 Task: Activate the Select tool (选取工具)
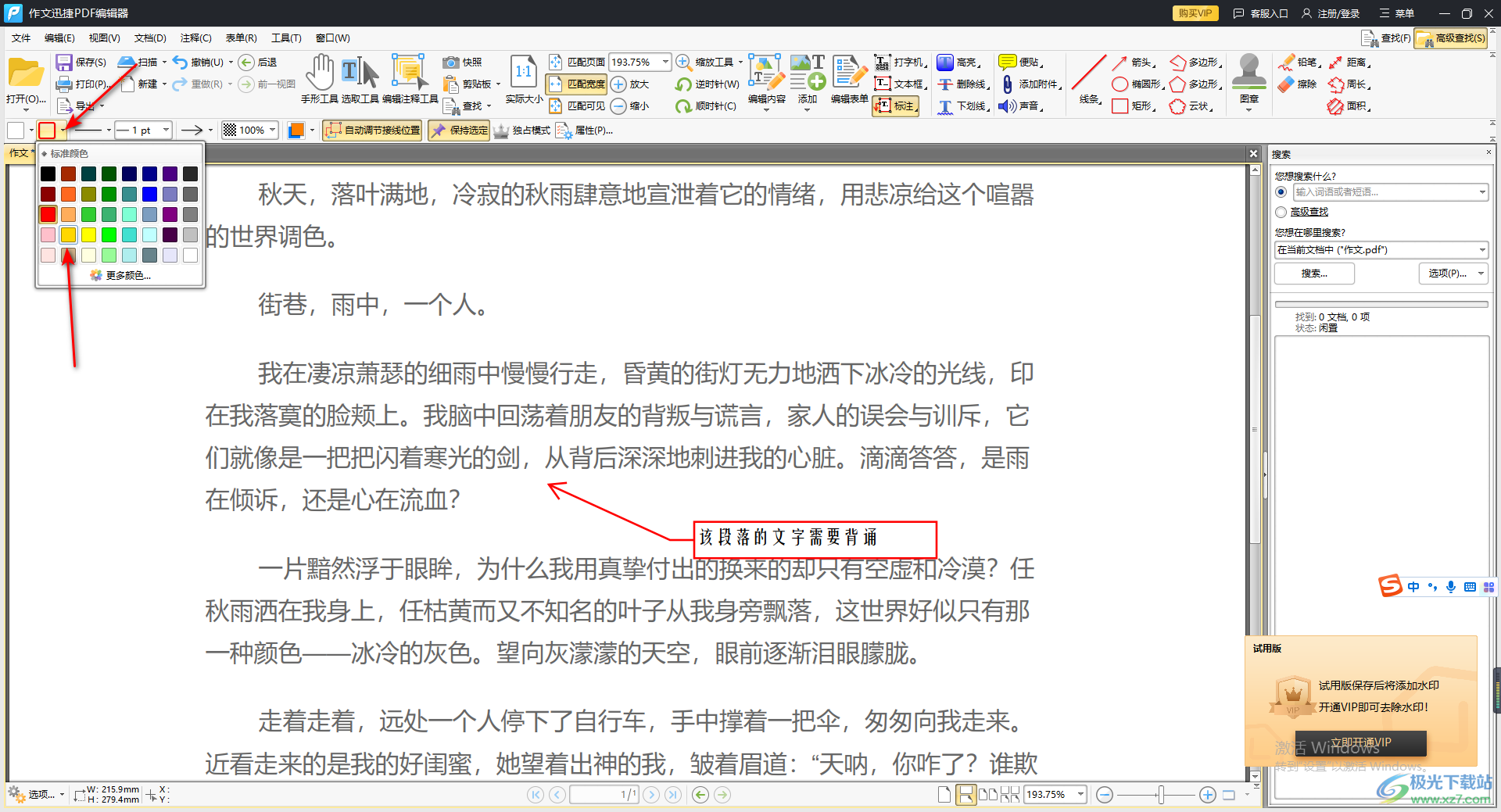pos(360,79)
